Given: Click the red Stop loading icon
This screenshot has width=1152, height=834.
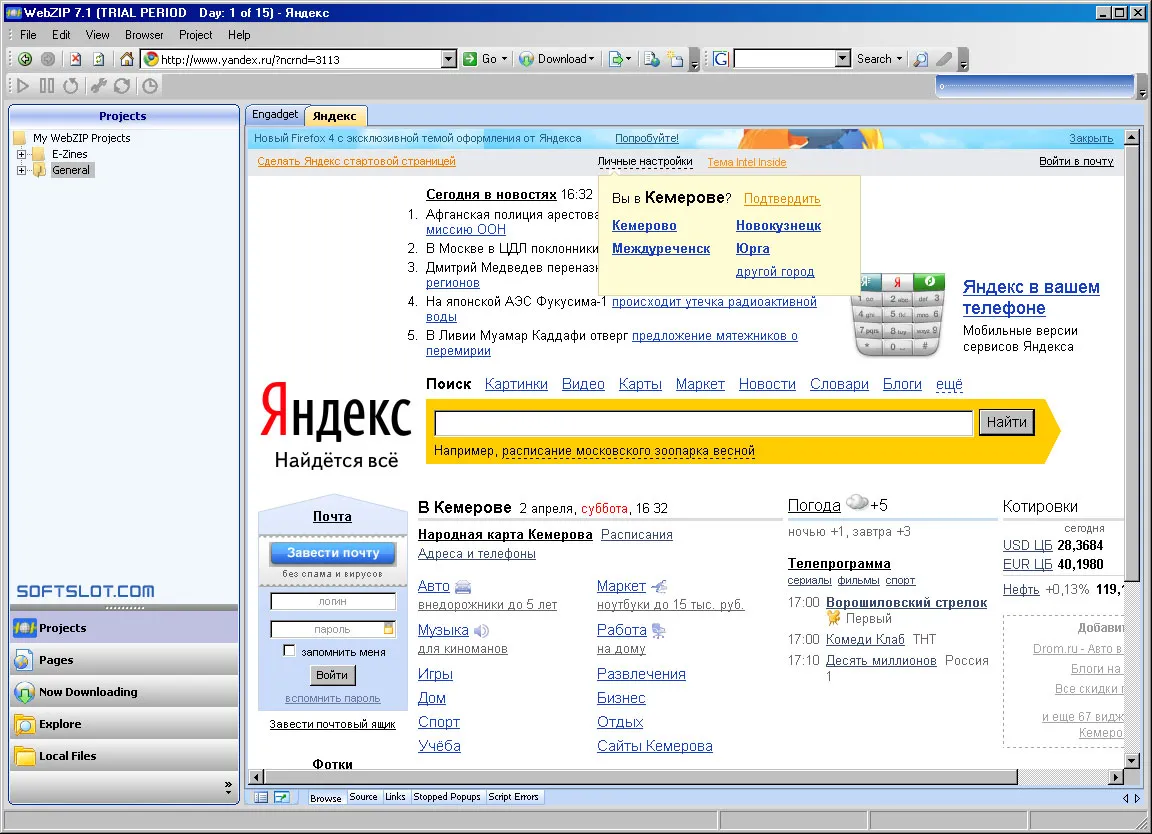Looking at the screenshot, I should click(75, 60).
